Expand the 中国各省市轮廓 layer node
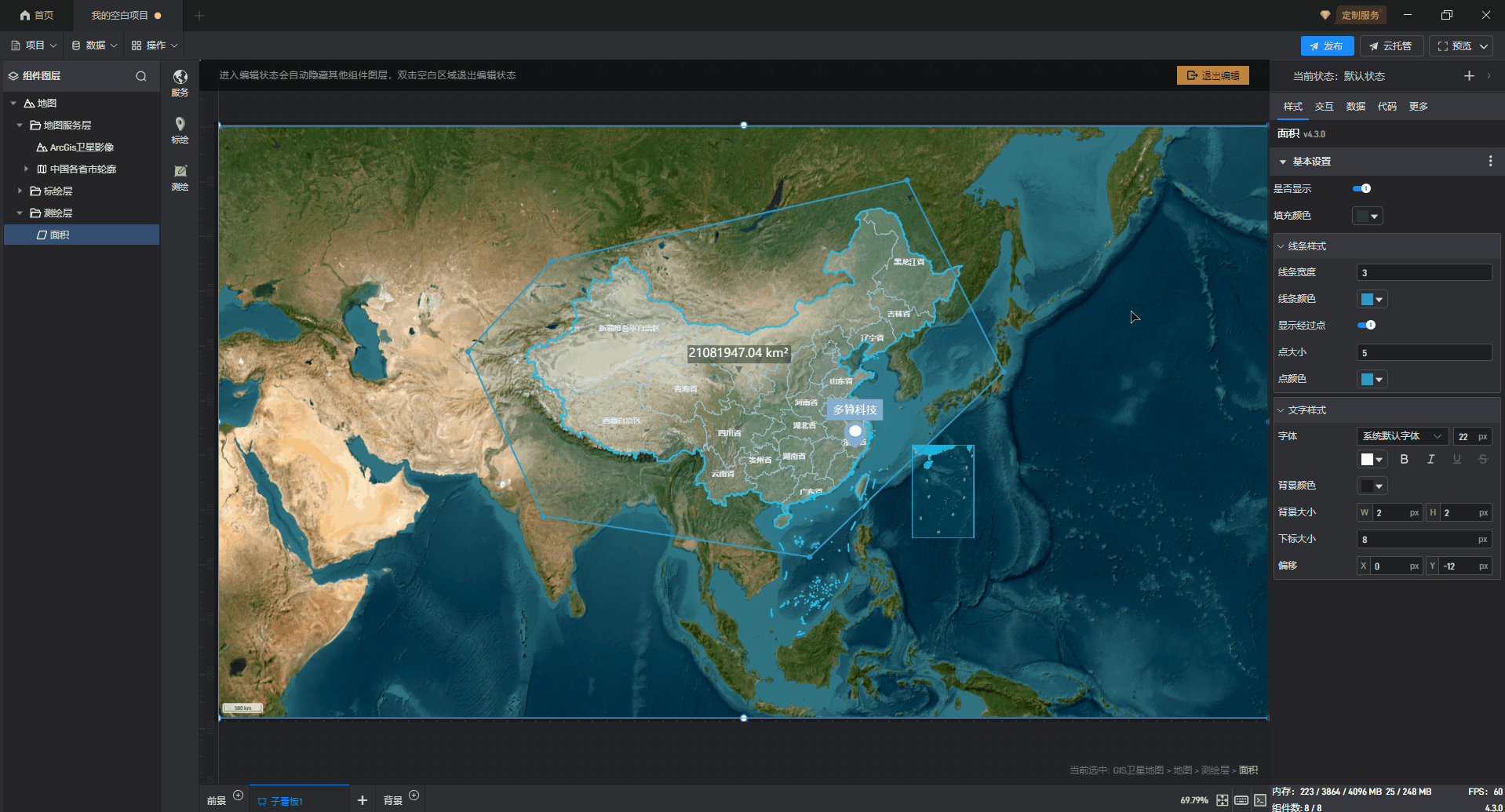The image size is (1505, 812). click(x=26, y=169)
